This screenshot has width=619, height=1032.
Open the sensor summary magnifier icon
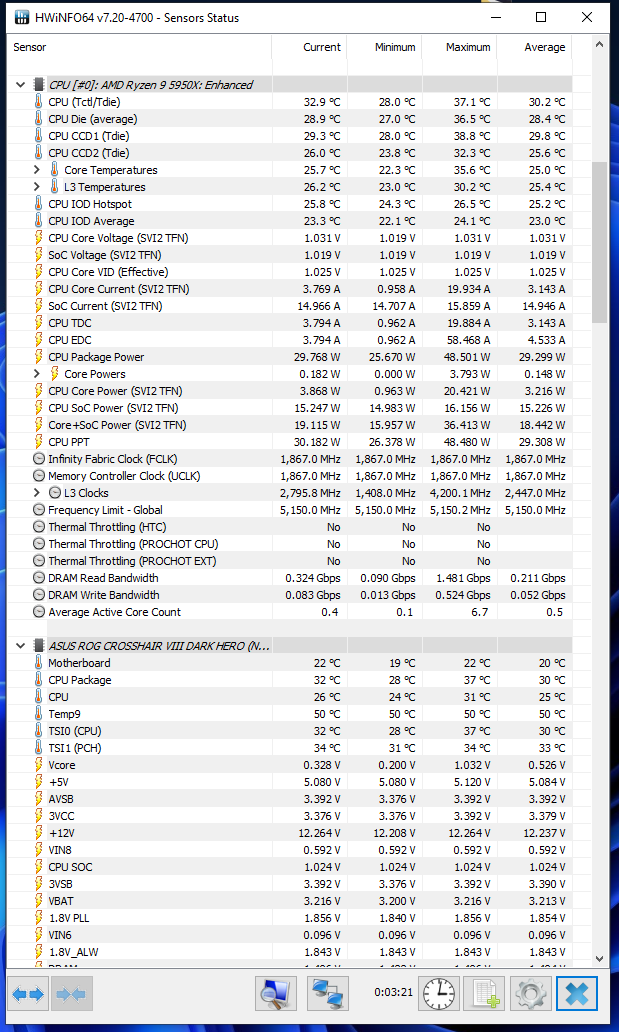(275, 994)
